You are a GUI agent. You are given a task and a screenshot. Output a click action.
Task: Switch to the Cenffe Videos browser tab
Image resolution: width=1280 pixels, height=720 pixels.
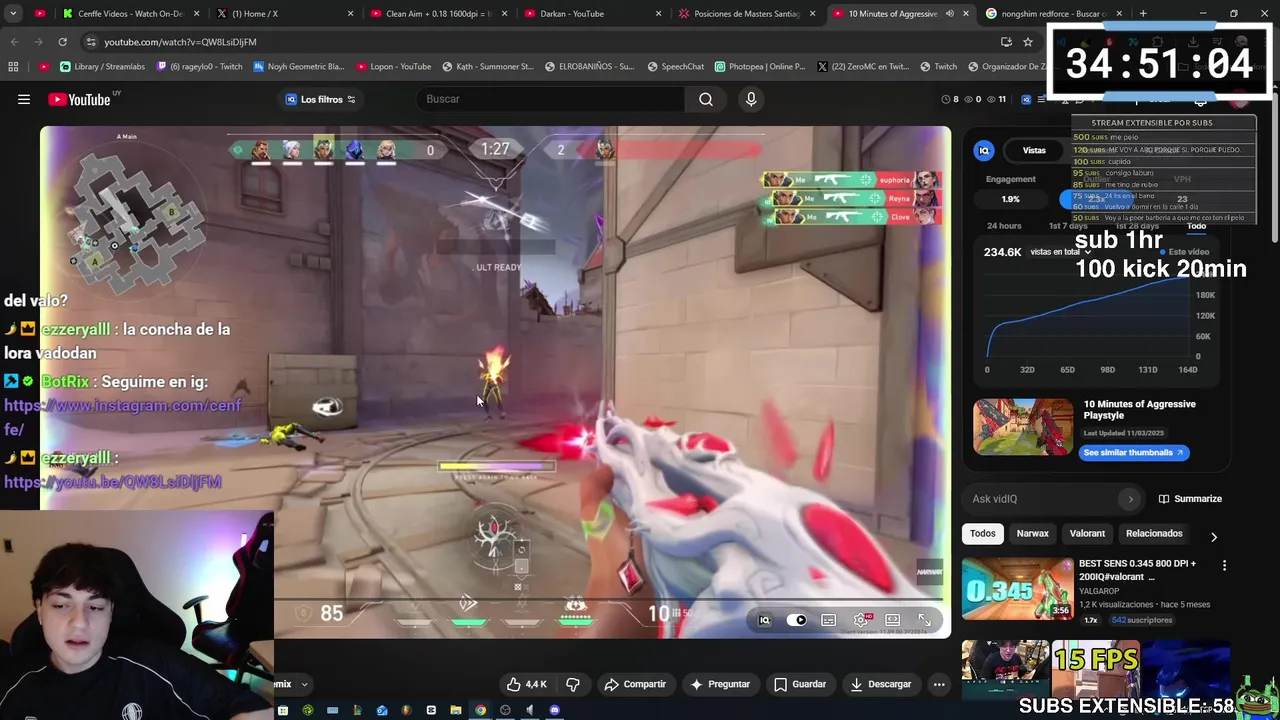[x=130, y=14]
